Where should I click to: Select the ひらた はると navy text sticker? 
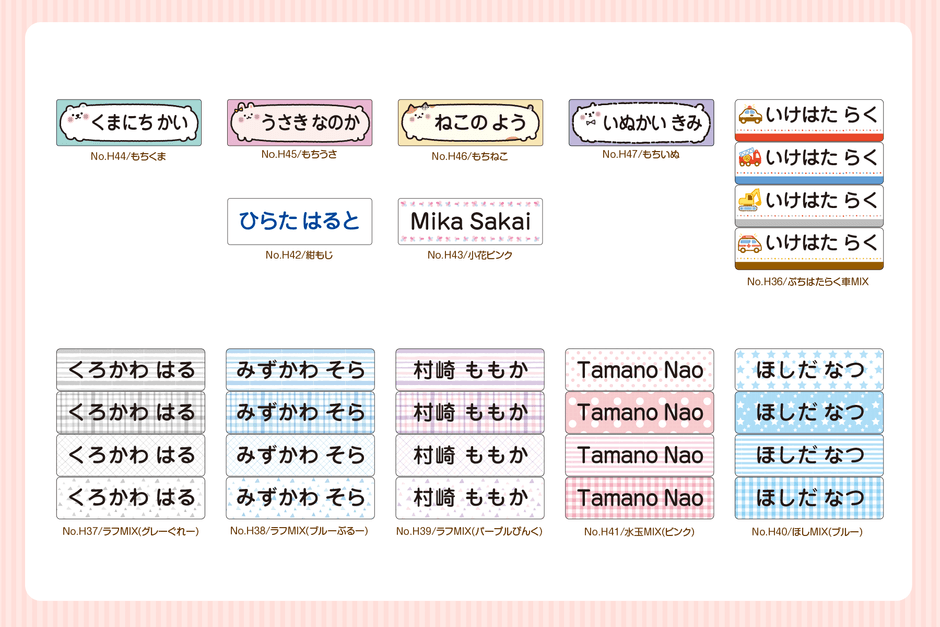pos(299,221)
